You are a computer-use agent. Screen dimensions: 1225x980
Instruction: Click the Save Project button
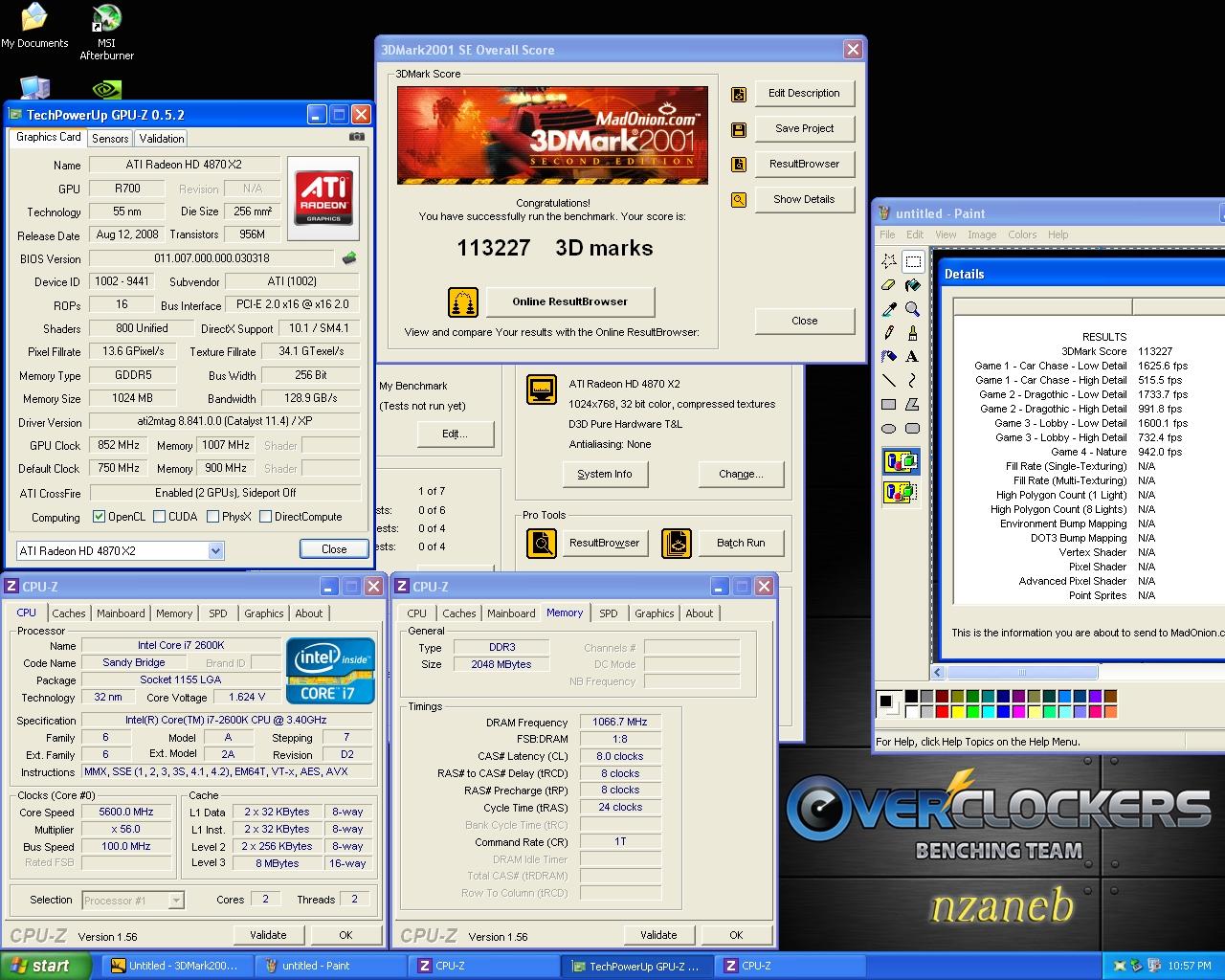pos(804,128)
